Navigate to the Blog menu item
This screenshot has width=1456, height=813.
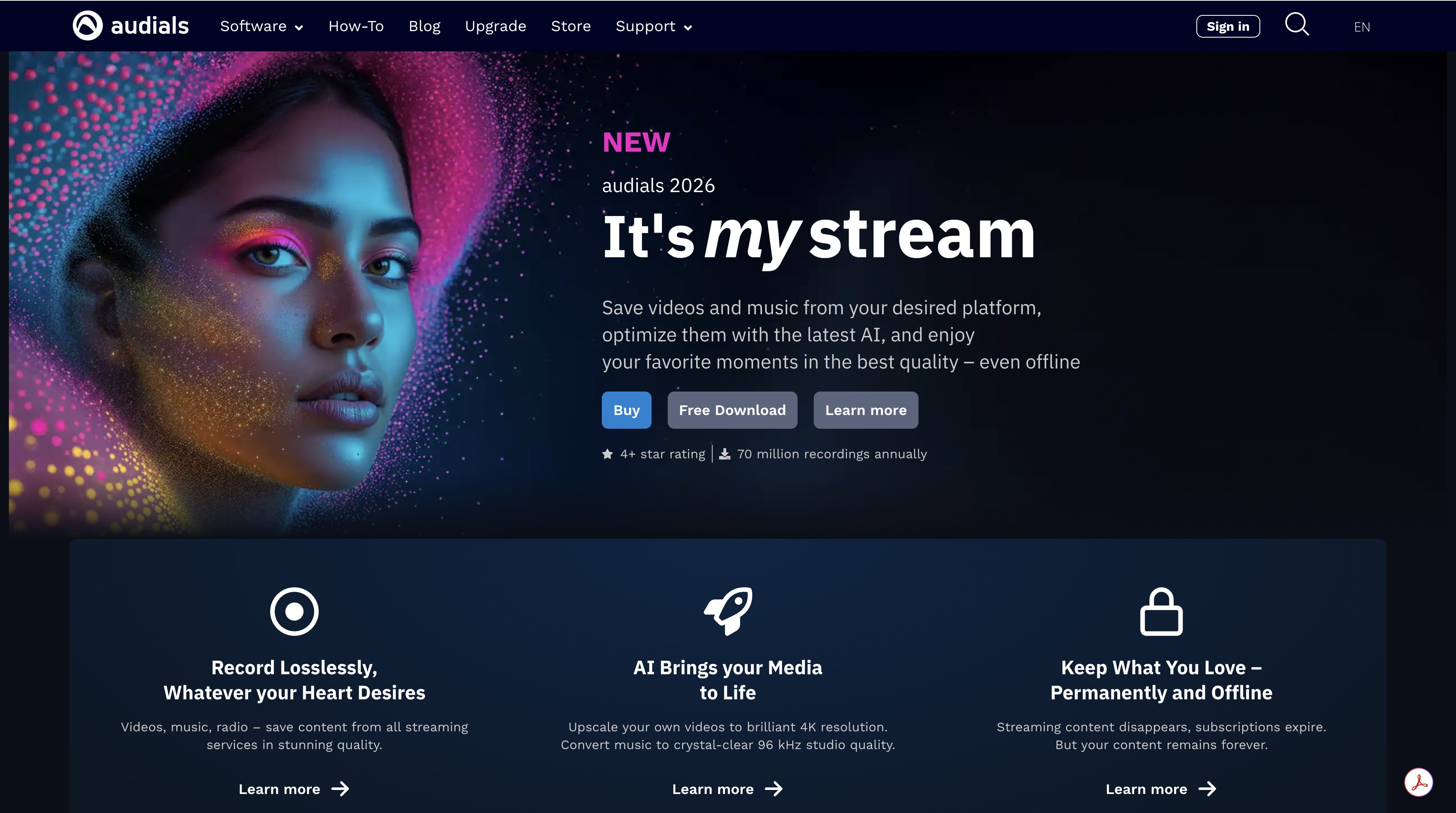[425, 26]
